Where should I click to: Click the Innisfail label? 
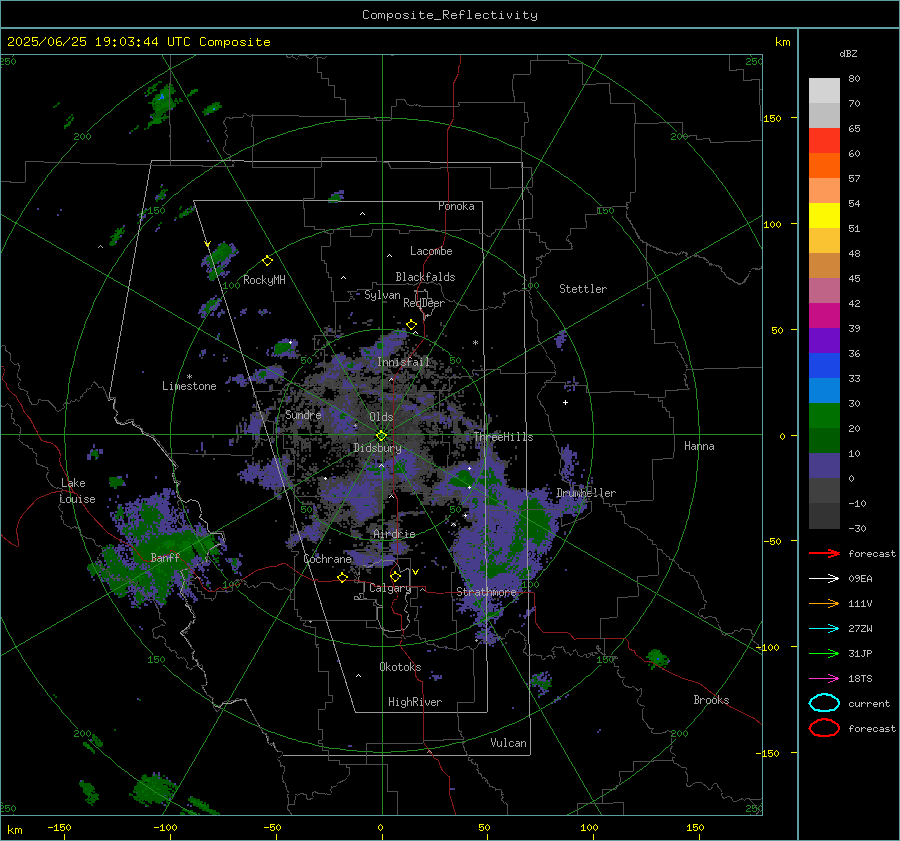403,362
